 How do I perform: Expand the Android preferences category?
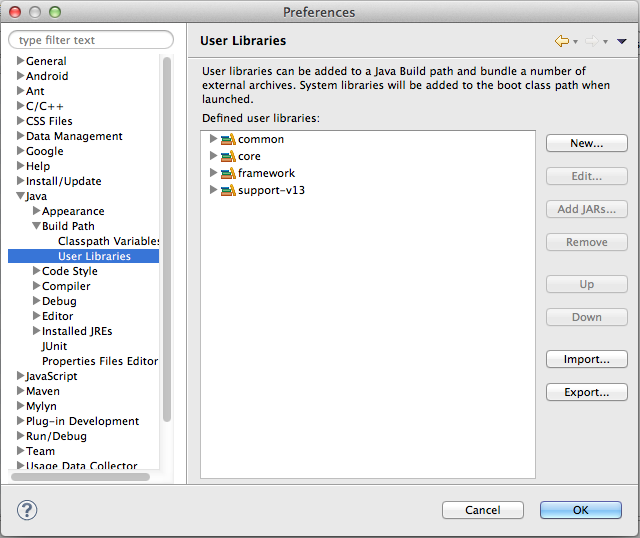pos(20,76)
